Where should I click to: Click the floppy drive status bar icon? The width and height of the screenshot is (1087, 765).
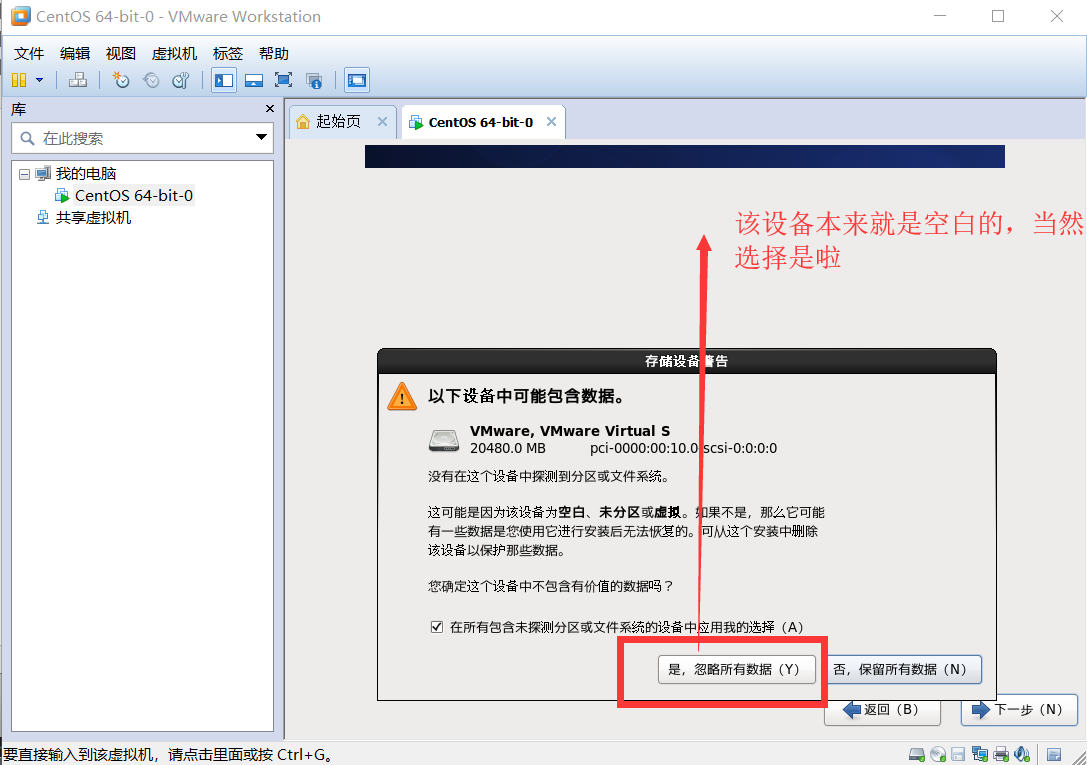(x=958, y=755)
